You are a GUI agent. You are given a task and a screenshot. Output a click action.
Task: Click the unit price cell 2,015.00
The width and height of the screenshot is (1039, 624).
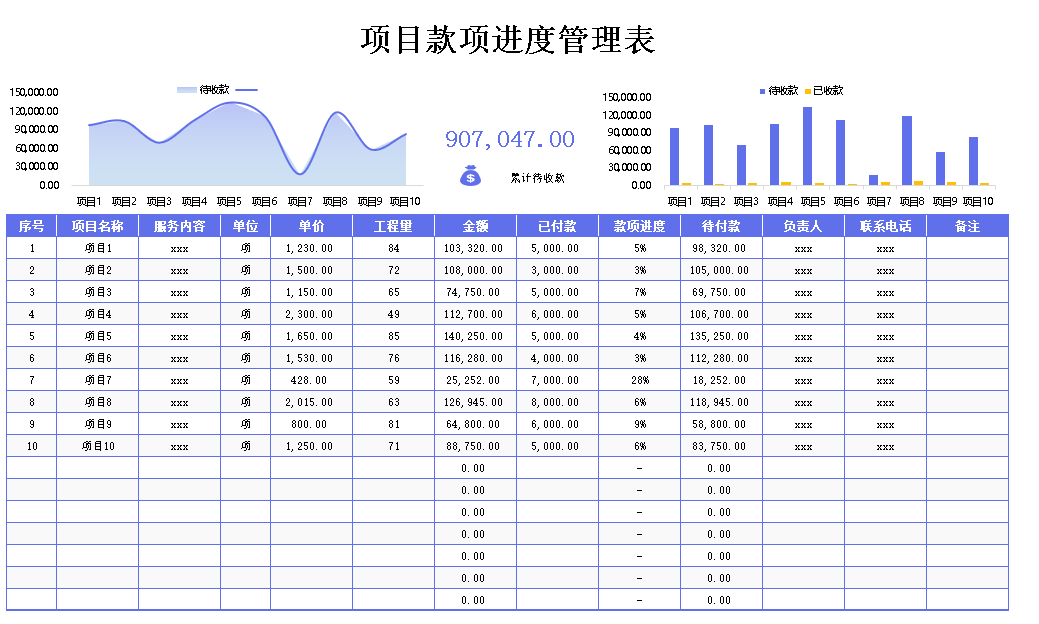point(311,402)
